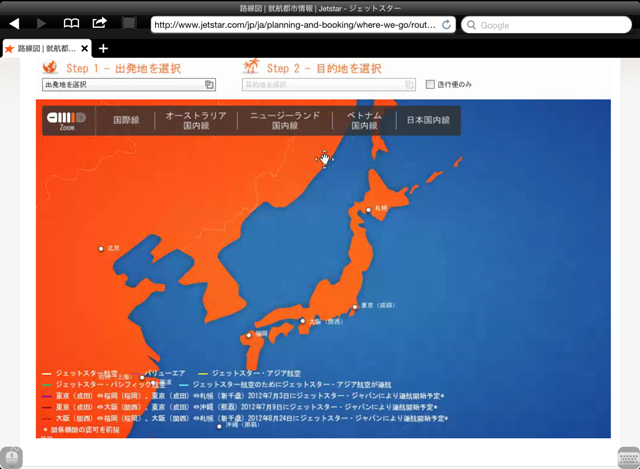Click the forward navigation arrow

click(41, 24)
